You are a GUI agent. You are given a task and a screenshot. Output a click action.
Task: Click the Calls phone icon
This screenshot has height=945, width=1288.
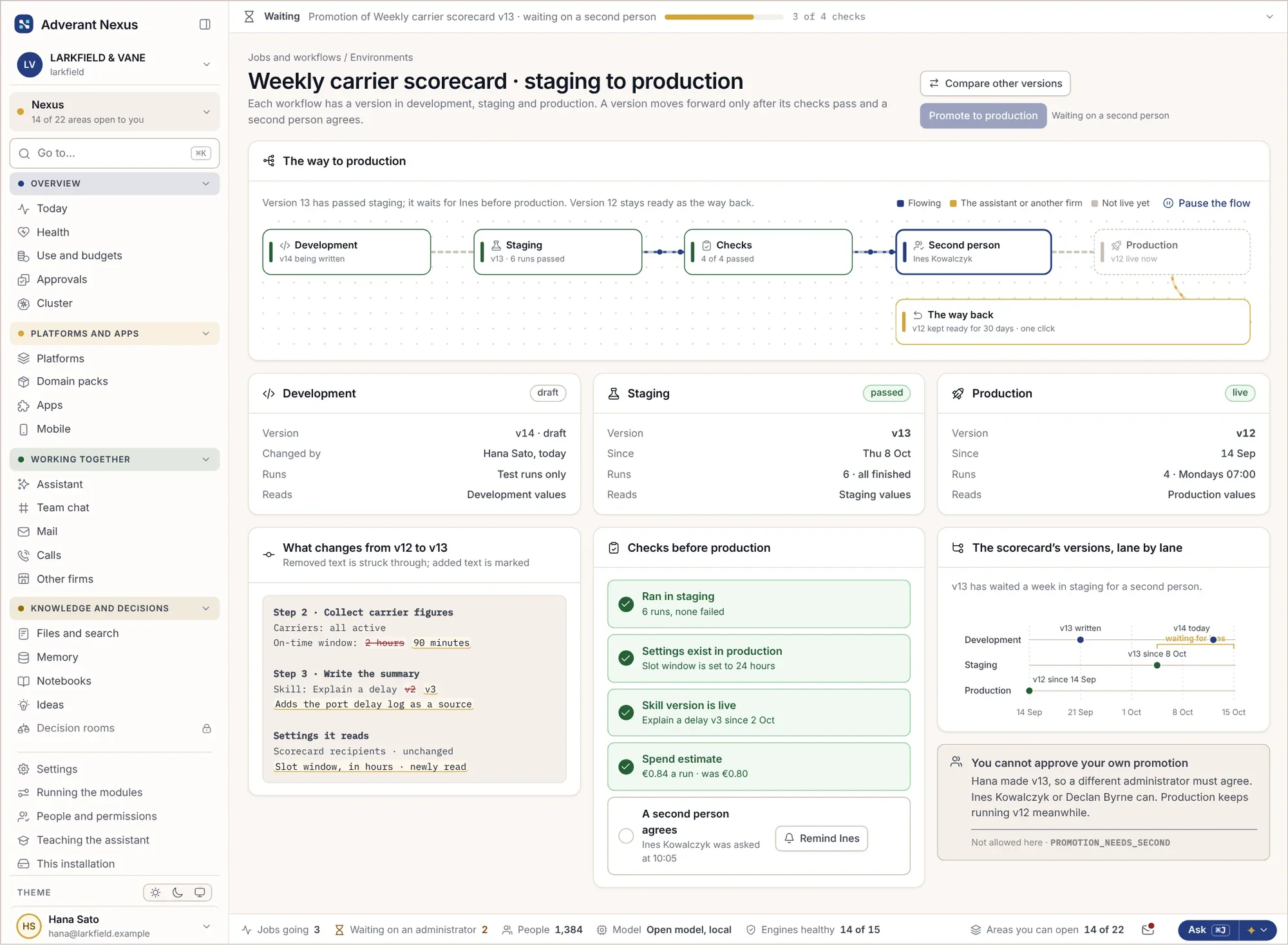(24, 556)
